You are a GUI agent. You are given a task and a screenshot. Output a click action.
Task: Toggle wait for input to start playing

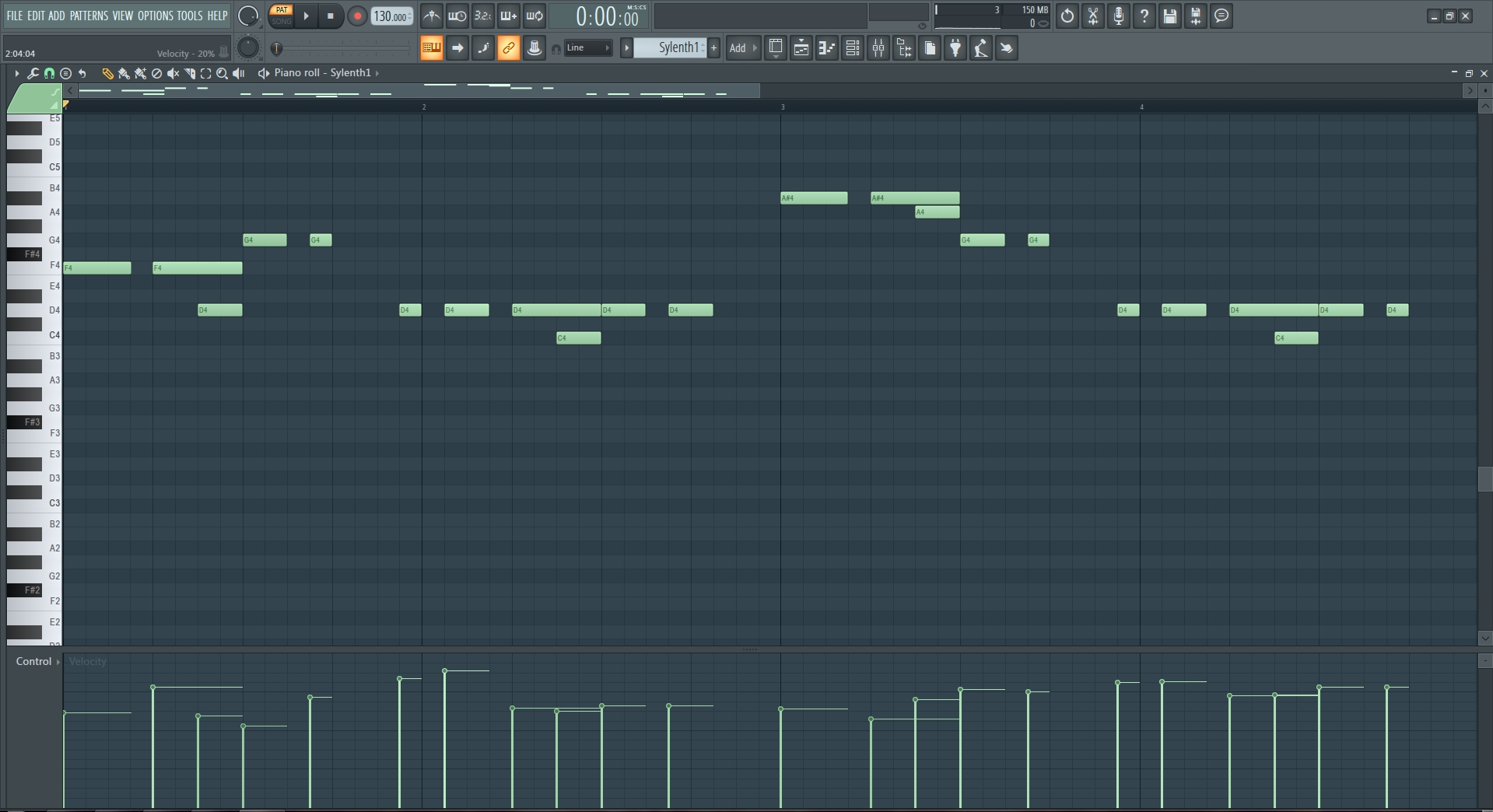coord(457,16)
